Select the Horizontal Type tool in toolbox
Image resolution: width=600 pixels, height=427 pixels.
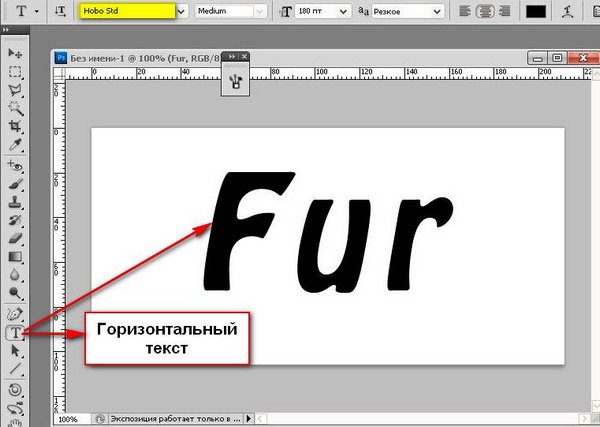click(x=15, y=333)
